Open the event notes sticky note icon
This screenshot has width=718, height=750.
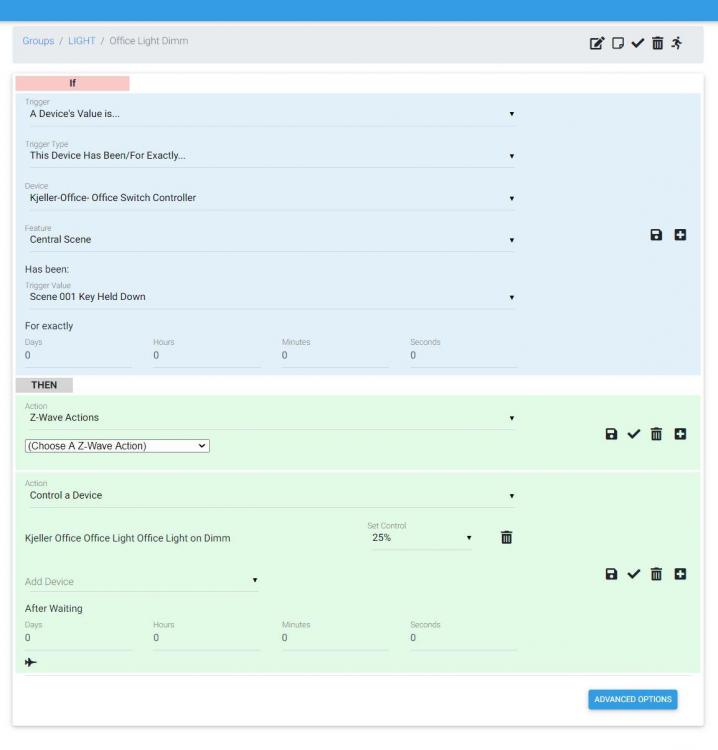click(x=618, y=43)
